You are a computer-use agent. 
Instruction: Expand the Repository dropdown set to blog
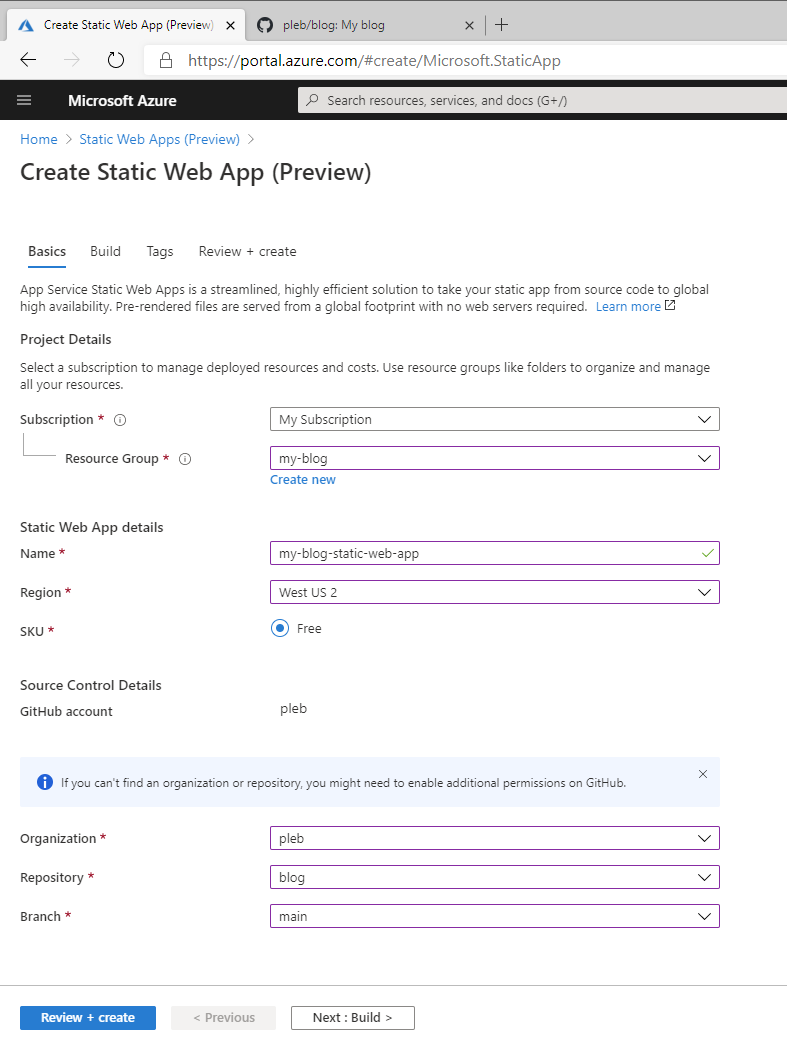tap(495, 877)
